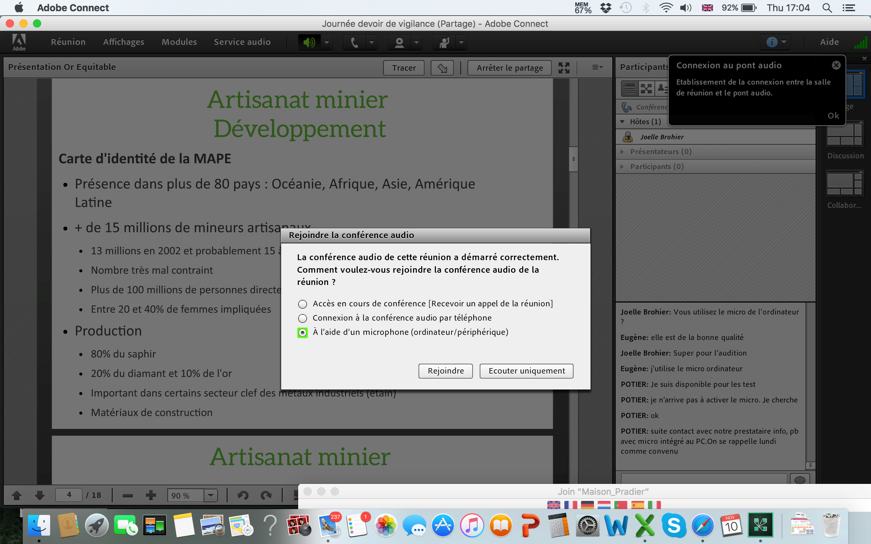This screenshot has height=544, width=871.
Task: Open the telephone dropdown arrow
Action: (372, 42)
